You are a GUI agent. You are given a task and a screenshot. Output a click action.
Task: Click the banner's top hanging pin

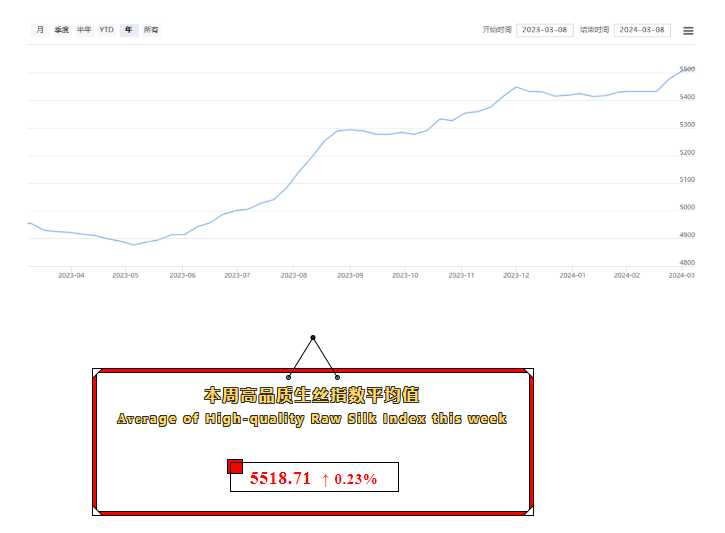pyautogui.click(x=313, y=338)
